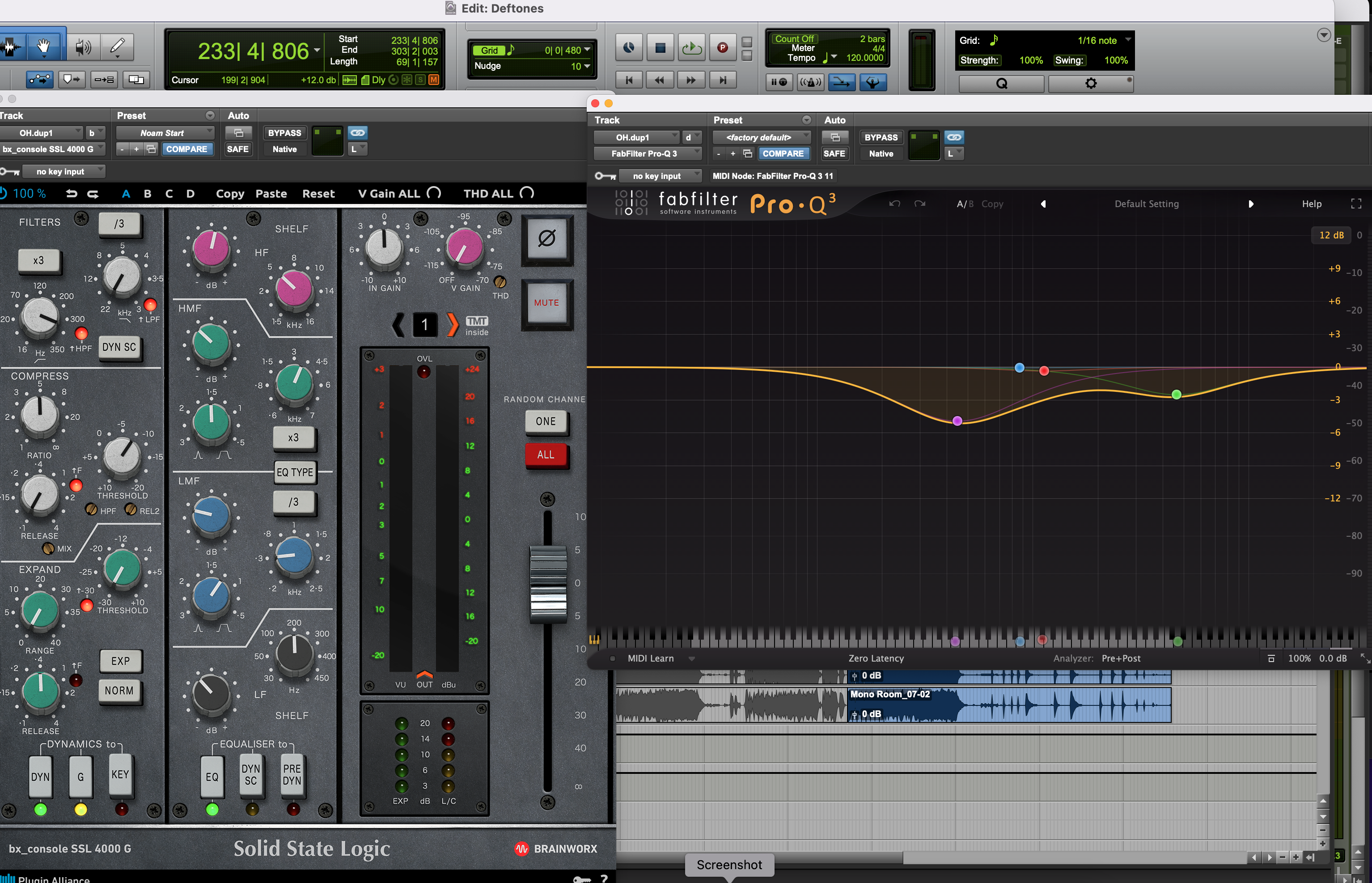Click the purple EQ band node
The height and width of the screenshot is (883, 1372).
click(x=957, y=421)
